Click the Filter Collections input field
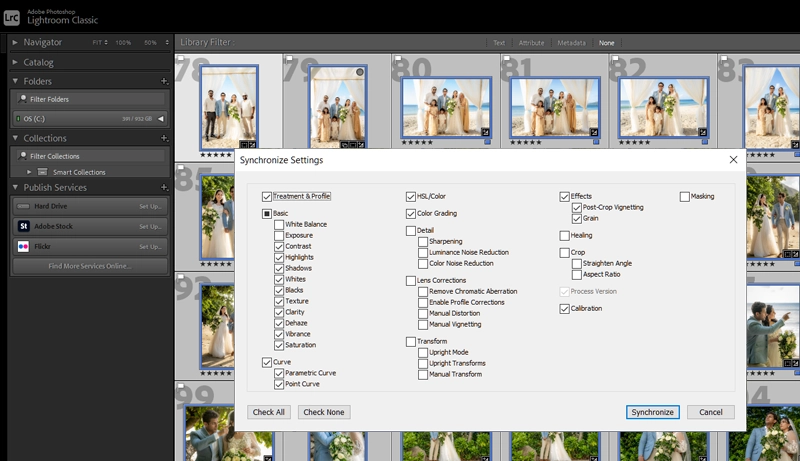 [x=90, y=156]
